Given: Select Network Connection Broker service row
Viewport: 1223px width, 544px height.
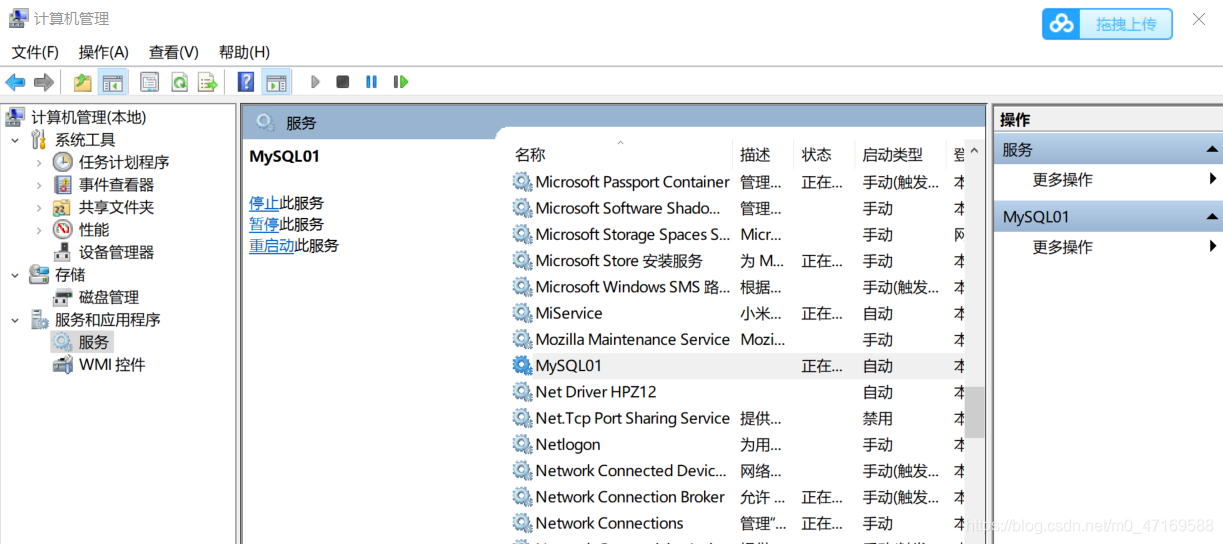Looking at the screenshot, I should pyautogui.click(x=737, y=497).
